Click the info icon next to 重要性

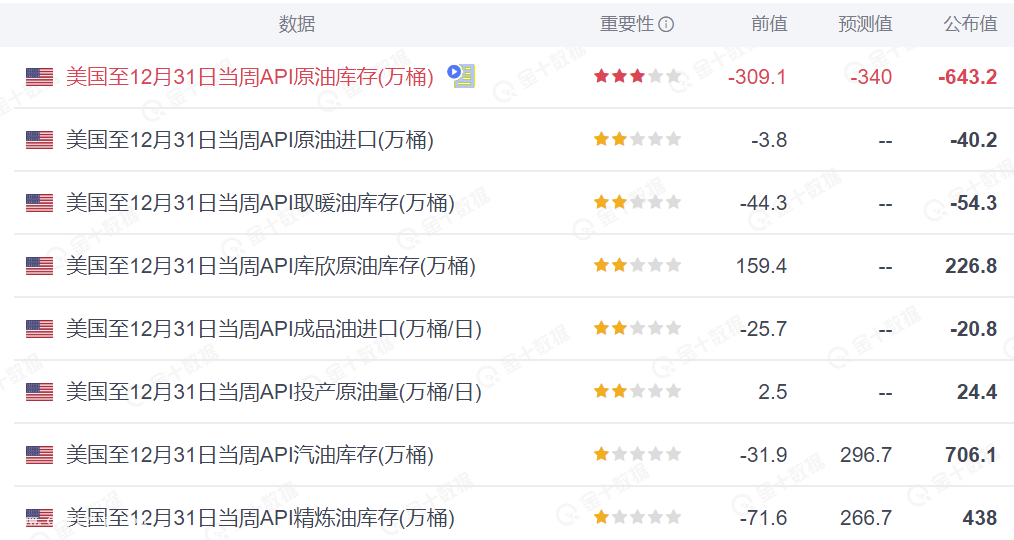(x=666, y=25)
